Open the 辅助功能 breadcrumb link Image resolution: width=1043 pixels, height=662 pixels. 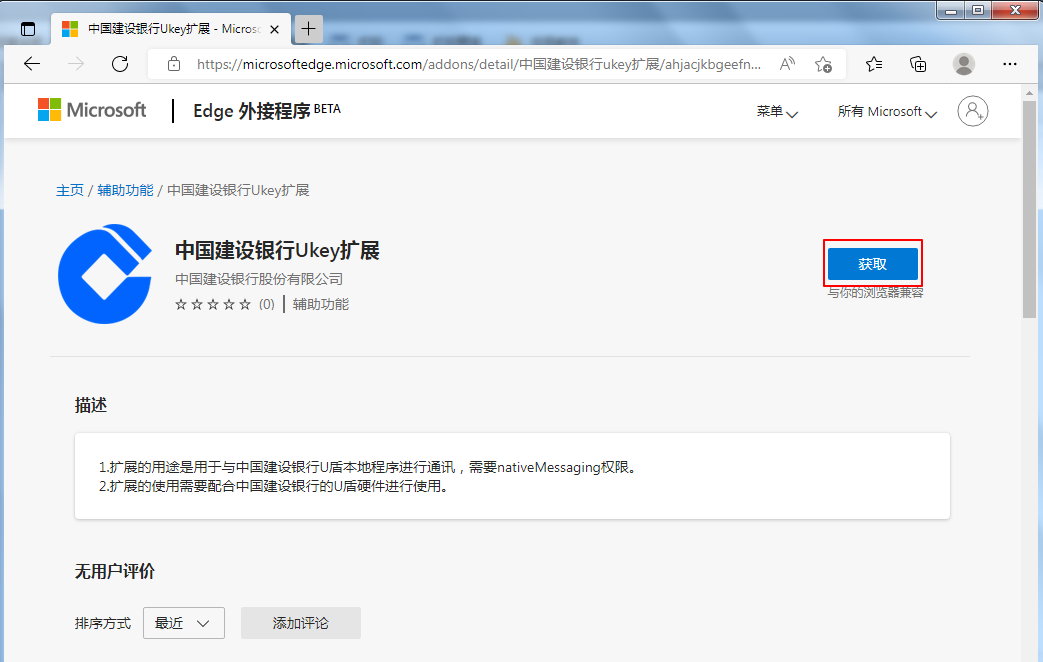click(x=125, y=190)
